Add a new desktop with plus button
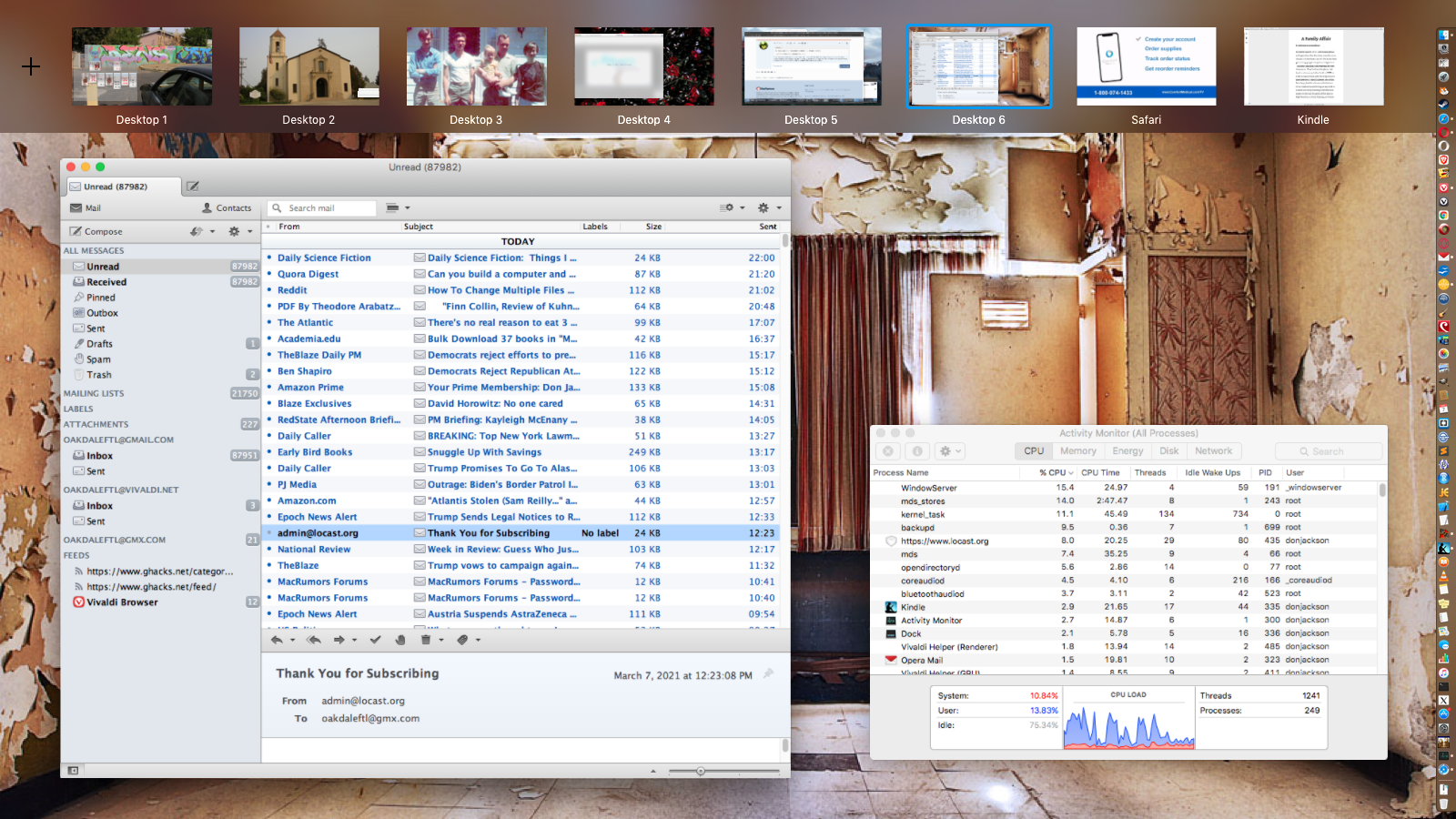The image size is (1456, 819). [x=31, y=66]
